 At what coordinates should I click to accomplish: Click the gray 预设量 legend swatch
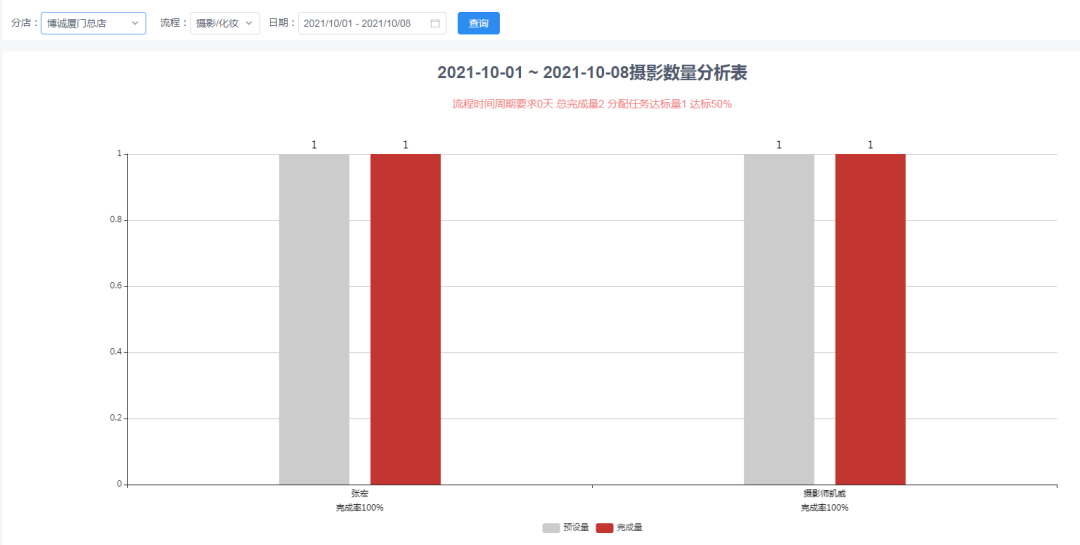coord(551,528)
